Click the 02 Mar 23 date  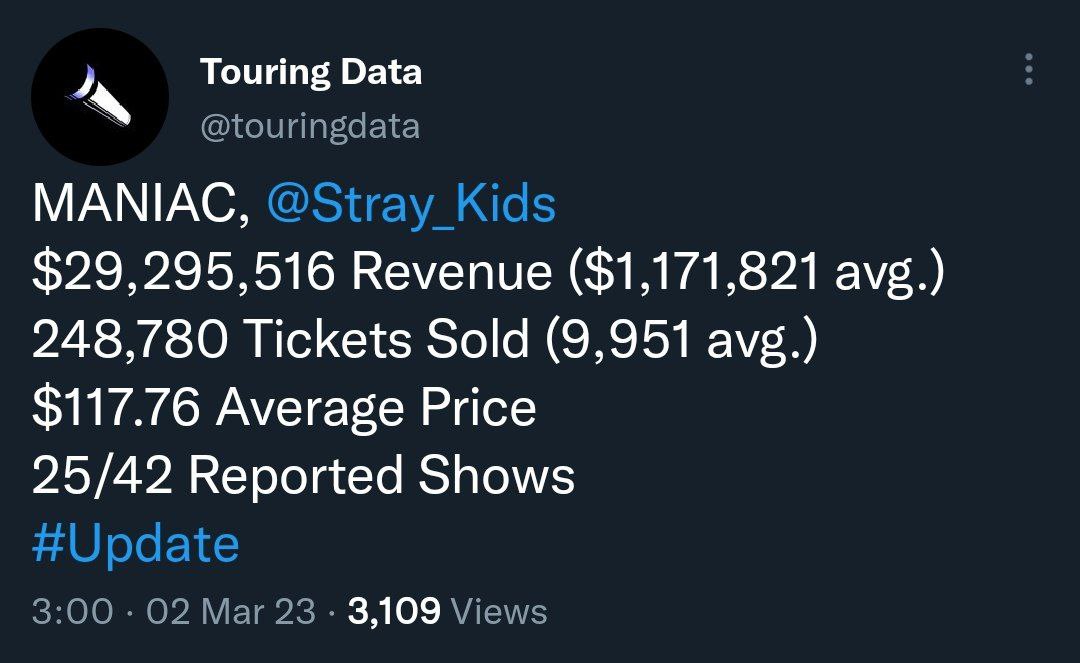231,611
